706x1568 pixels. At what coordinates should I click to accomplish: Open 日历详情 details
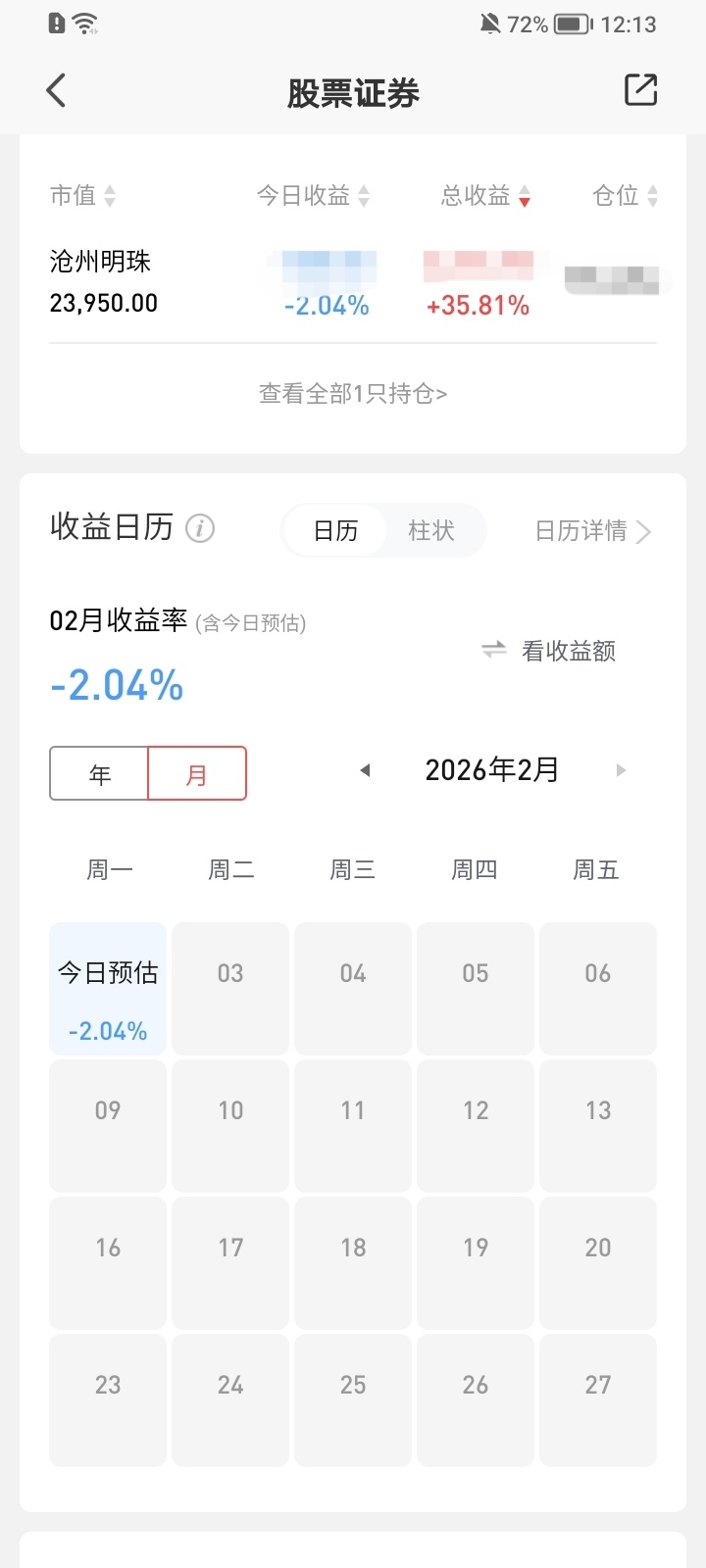point(591,531)
